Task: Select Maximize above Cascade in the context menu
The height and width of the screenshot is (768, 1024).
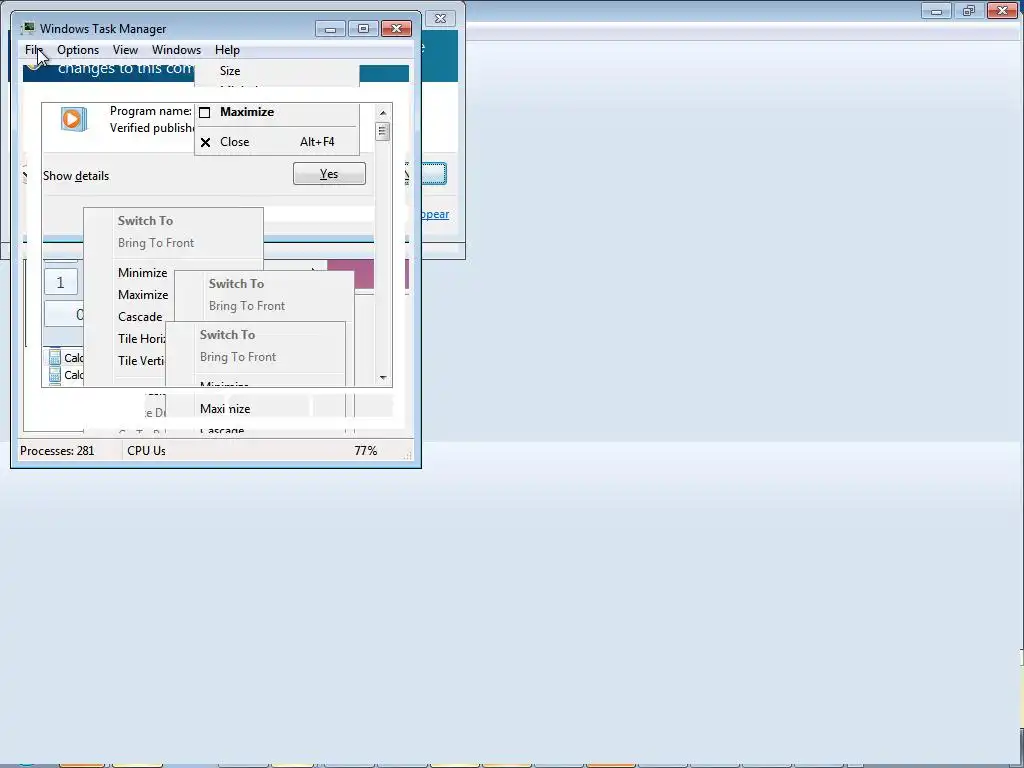Action: 143,295
